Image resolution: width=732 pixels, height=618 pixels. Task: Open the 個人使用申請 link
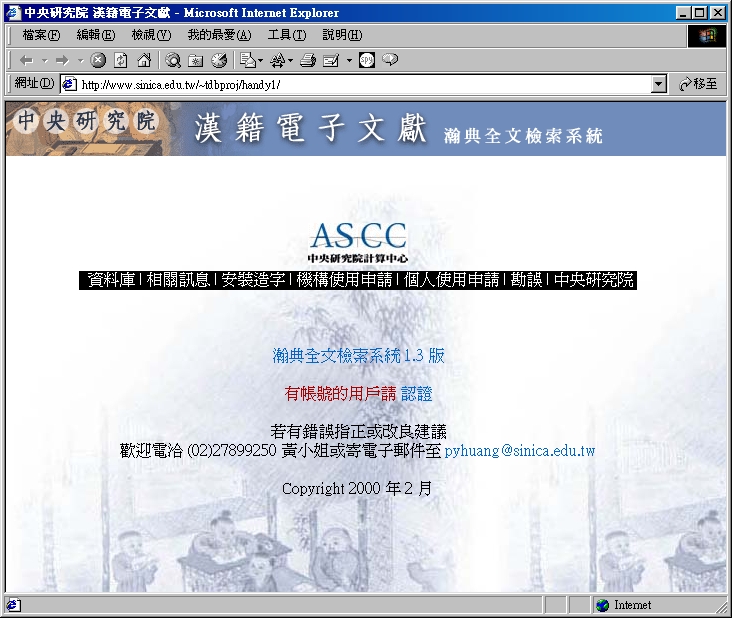pyautogui.click(x=451, y=280)
